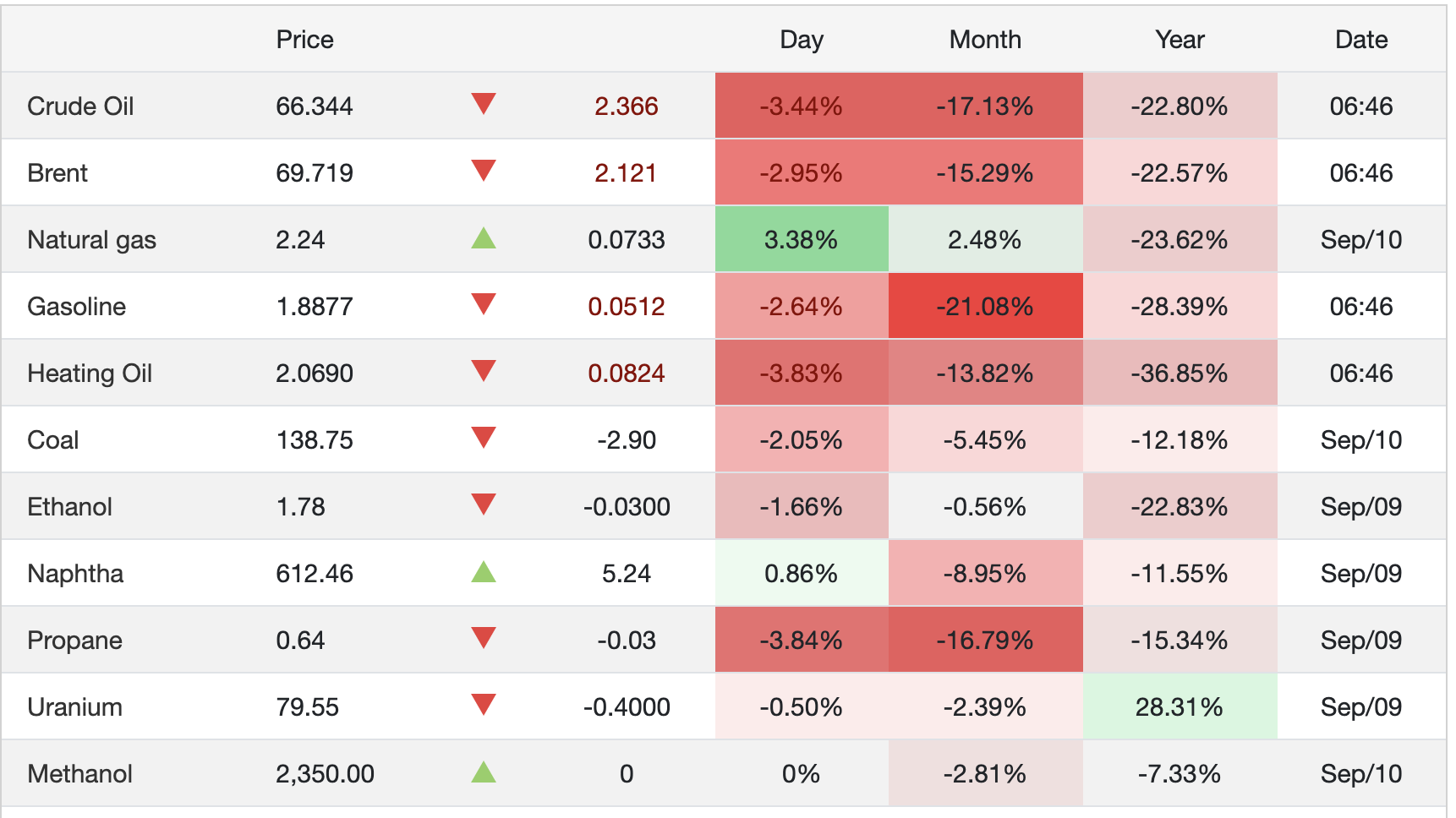Click the red down arrow for Coal
This screenshot has width=1456, height=818.
[x=484, y=438]
